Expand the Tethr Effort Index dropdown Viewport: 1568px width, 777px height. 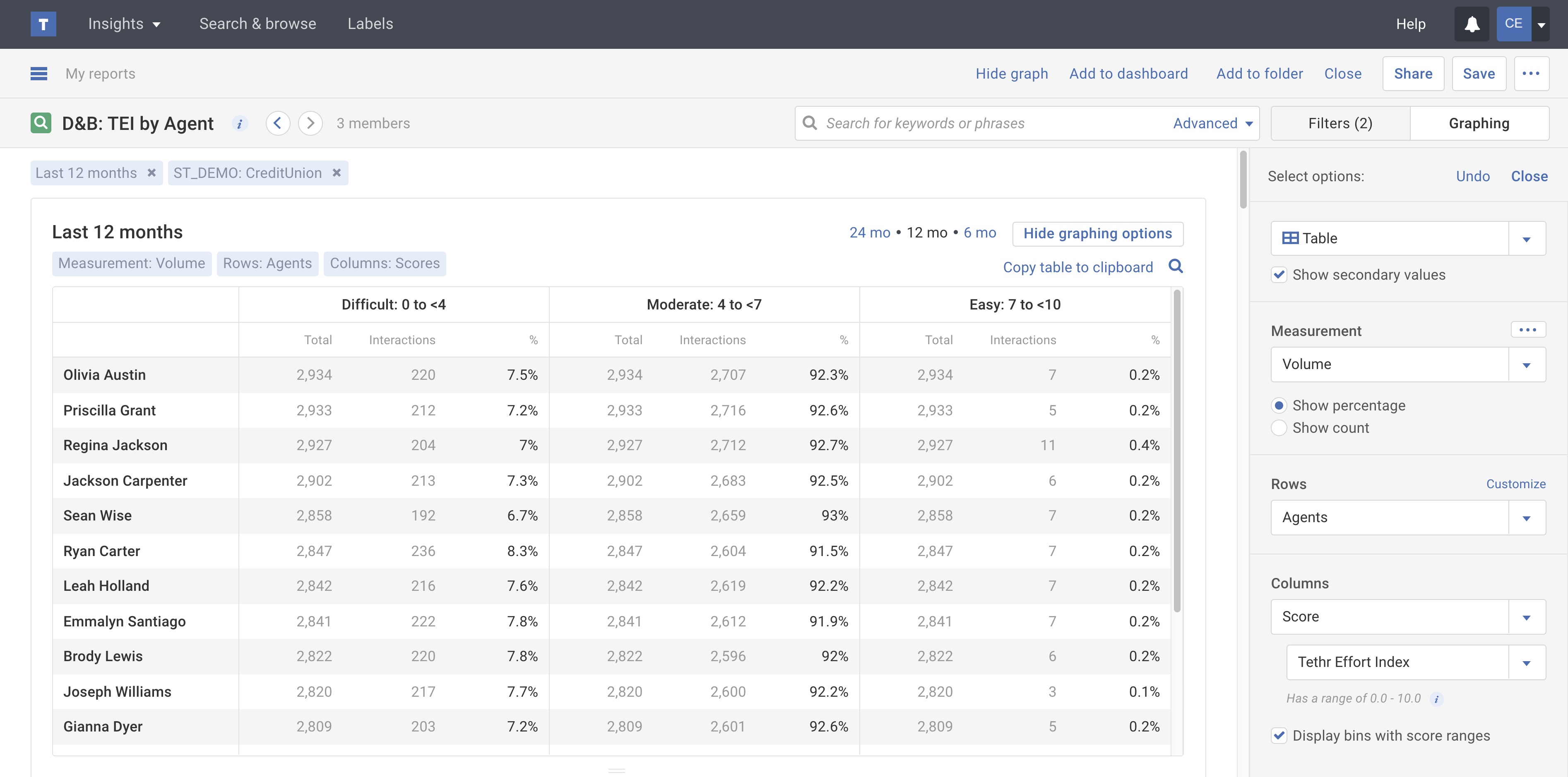pyautogui.click(x=1526, y=663)
